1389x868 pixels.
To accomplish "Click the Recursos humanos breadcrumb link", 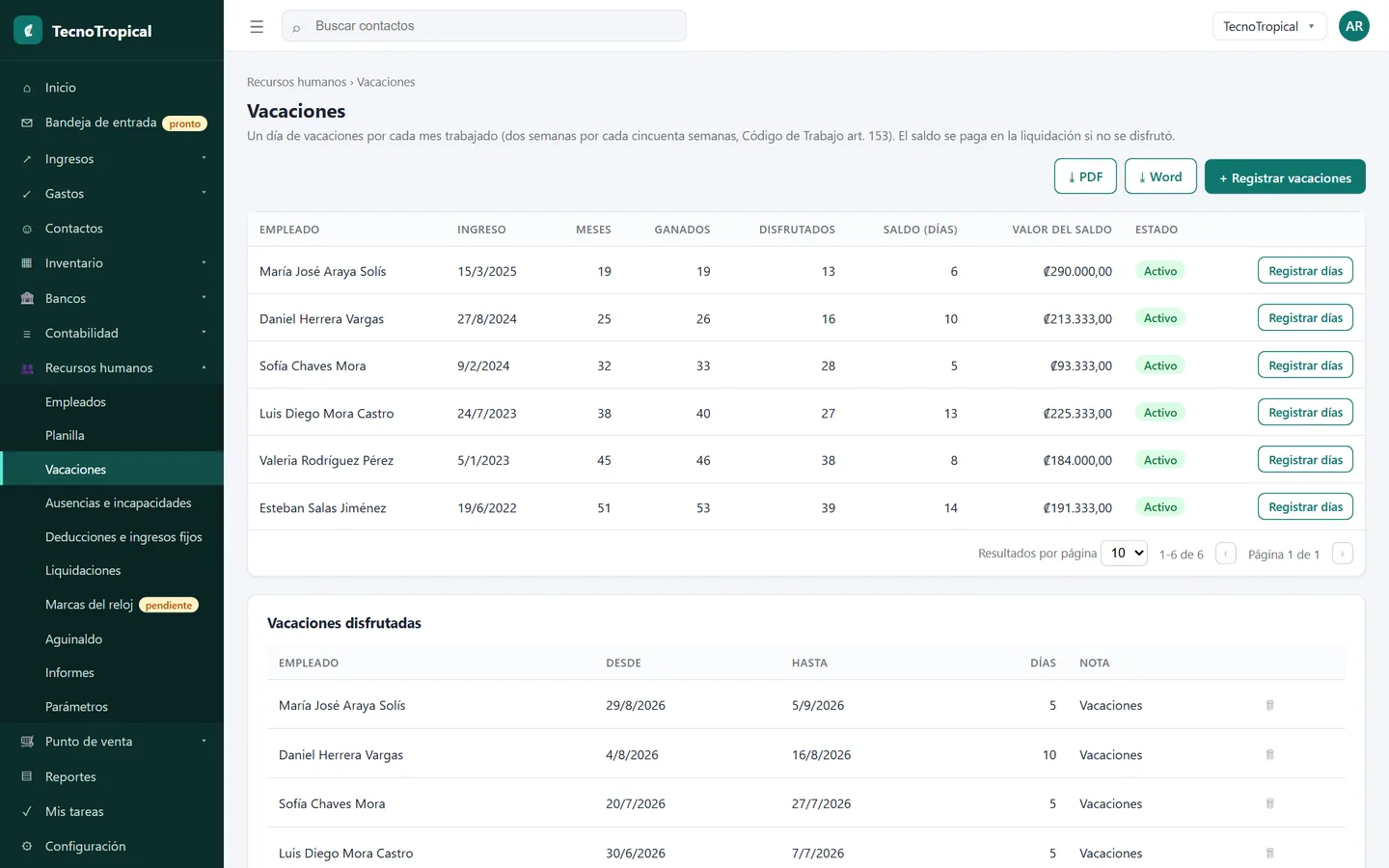I will (x=296, y=82).
